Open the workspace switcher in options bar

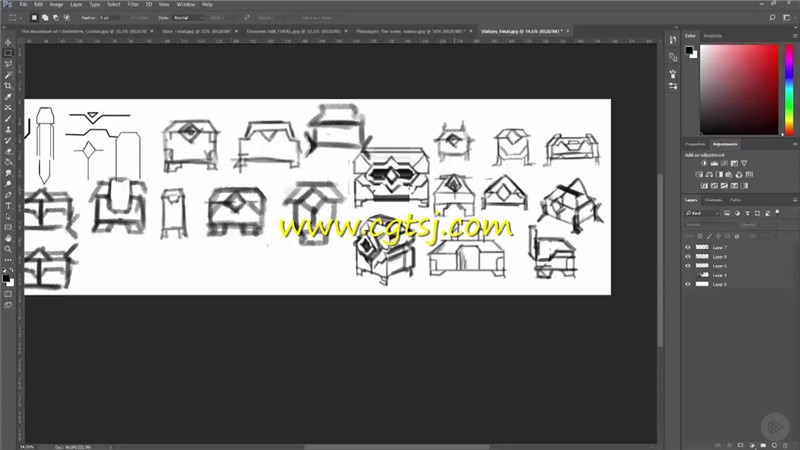point(787,17)
